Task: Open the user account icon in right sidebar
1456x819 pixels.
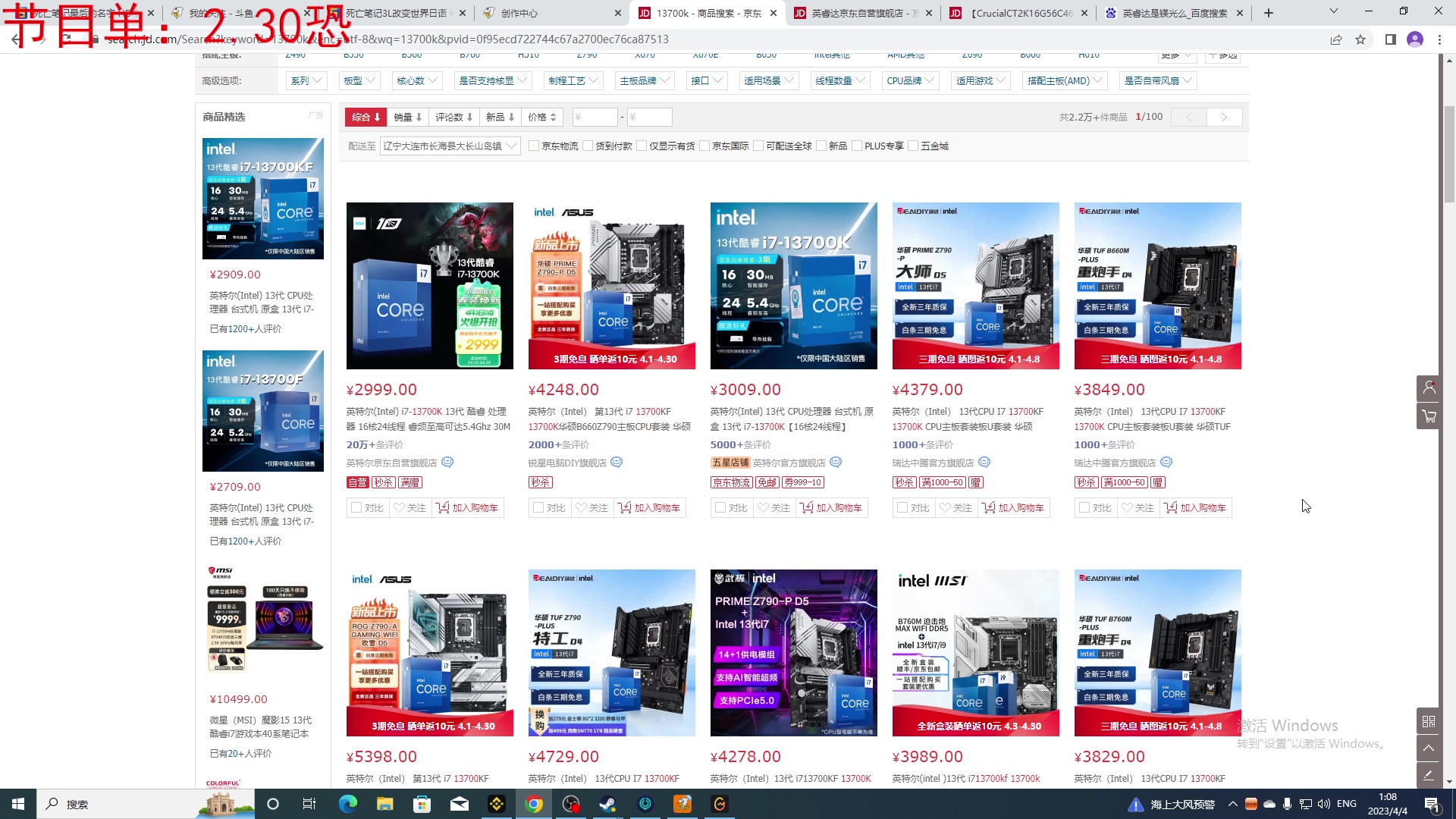Action: point(1429,388)
